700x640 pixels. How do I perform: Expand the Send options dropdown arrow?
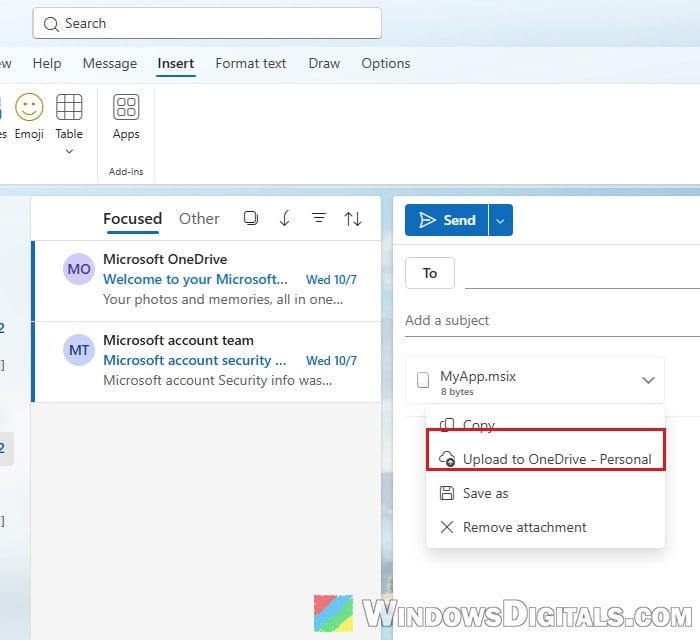500,220
